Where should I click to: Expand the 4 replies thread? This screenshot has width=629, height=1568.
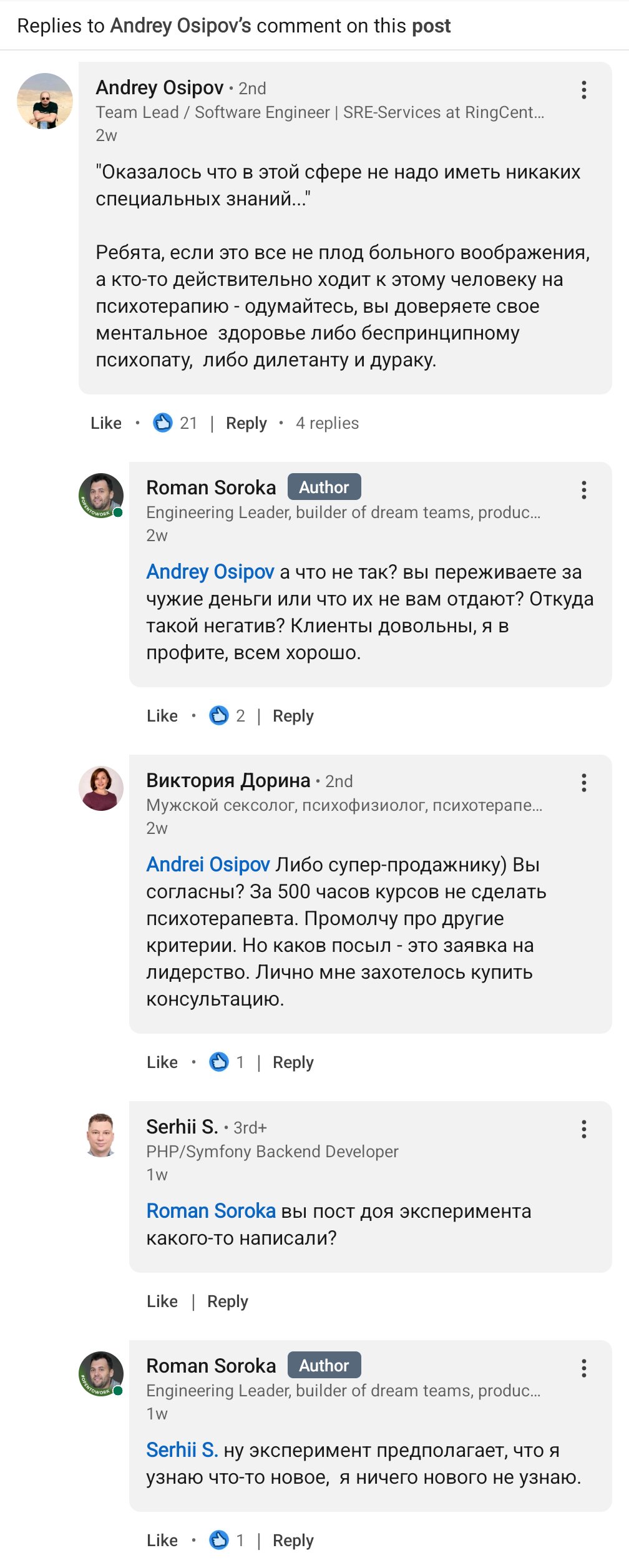(327, 423)
